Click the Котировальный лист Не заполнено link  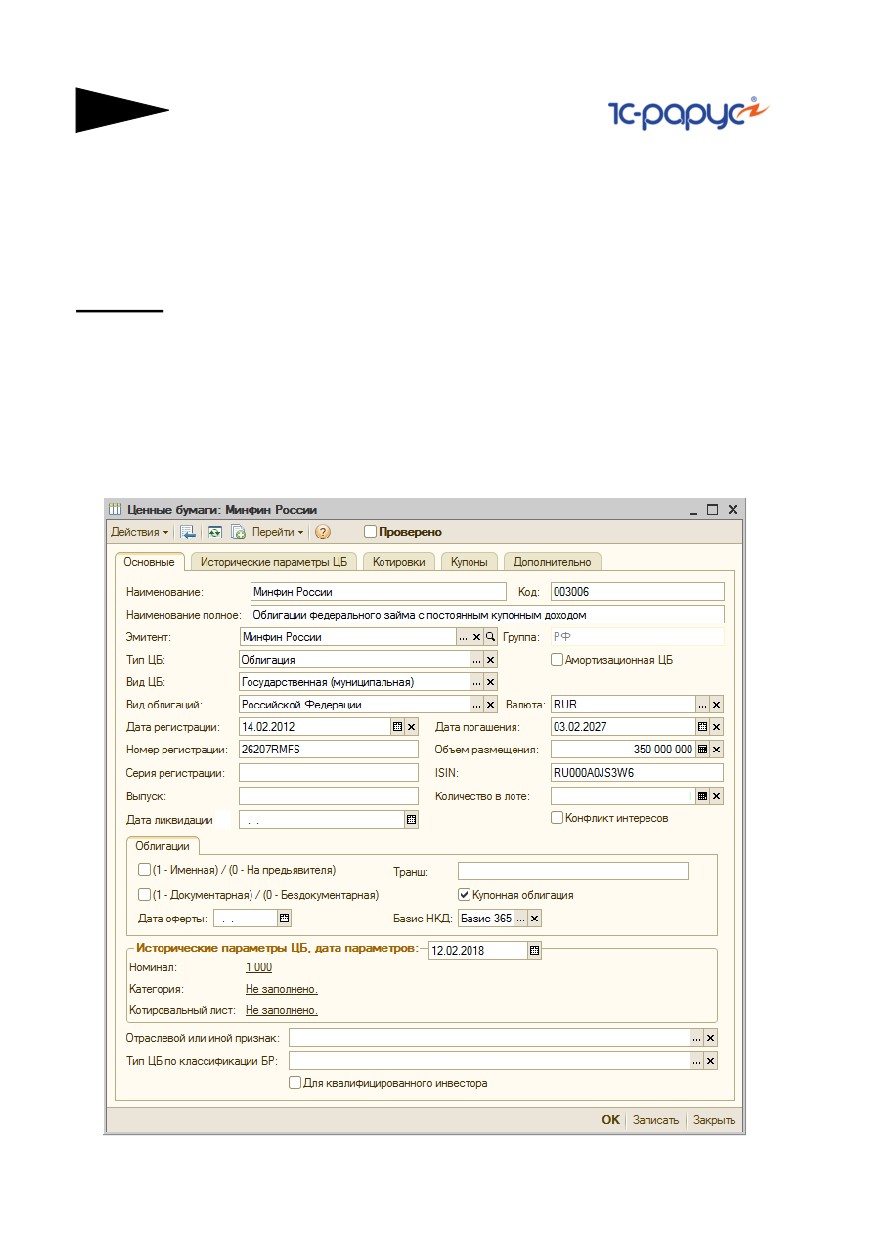(282, 1011)
